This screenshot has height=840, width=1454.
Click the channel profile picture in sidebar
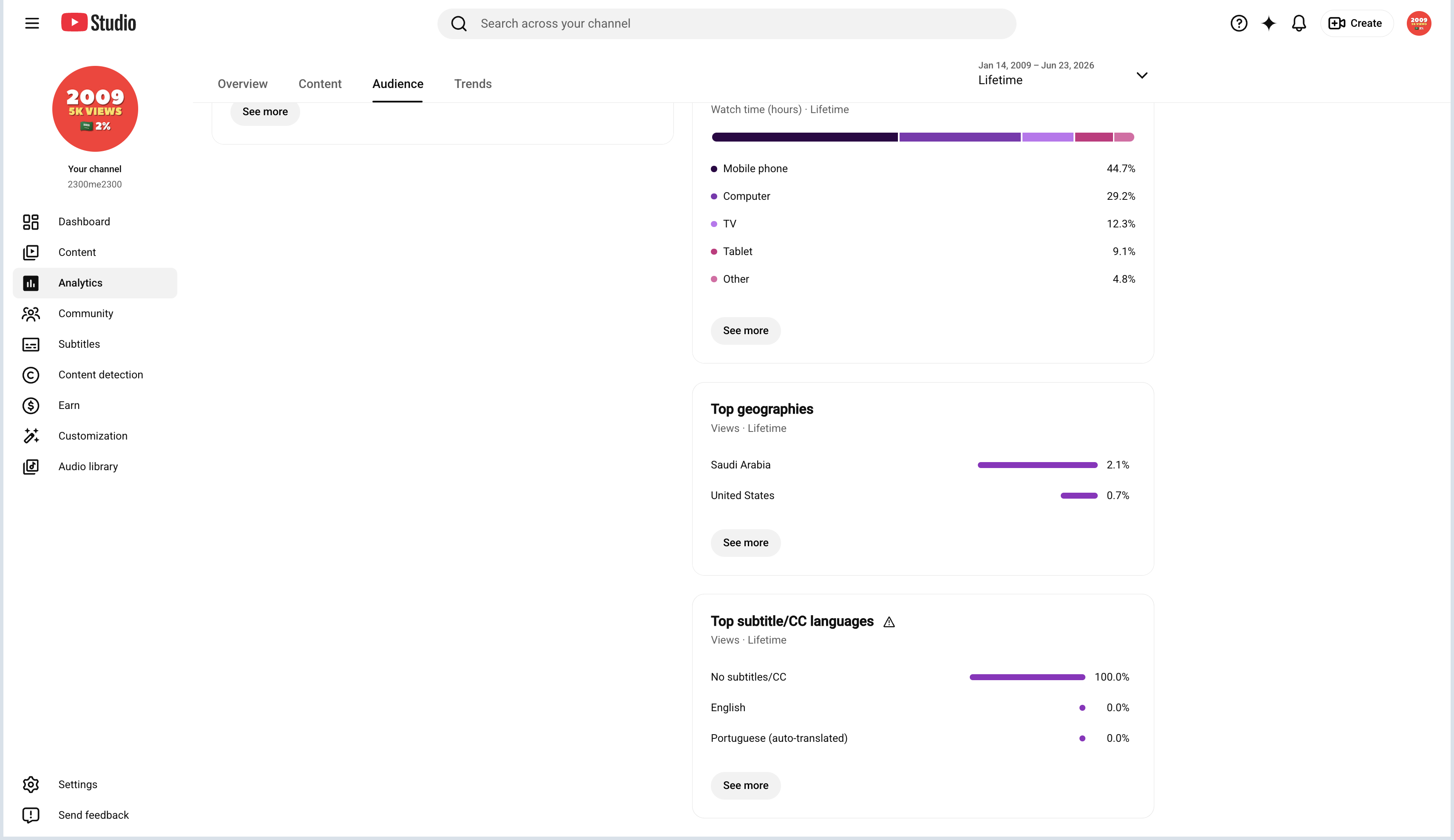pos(95,108)
